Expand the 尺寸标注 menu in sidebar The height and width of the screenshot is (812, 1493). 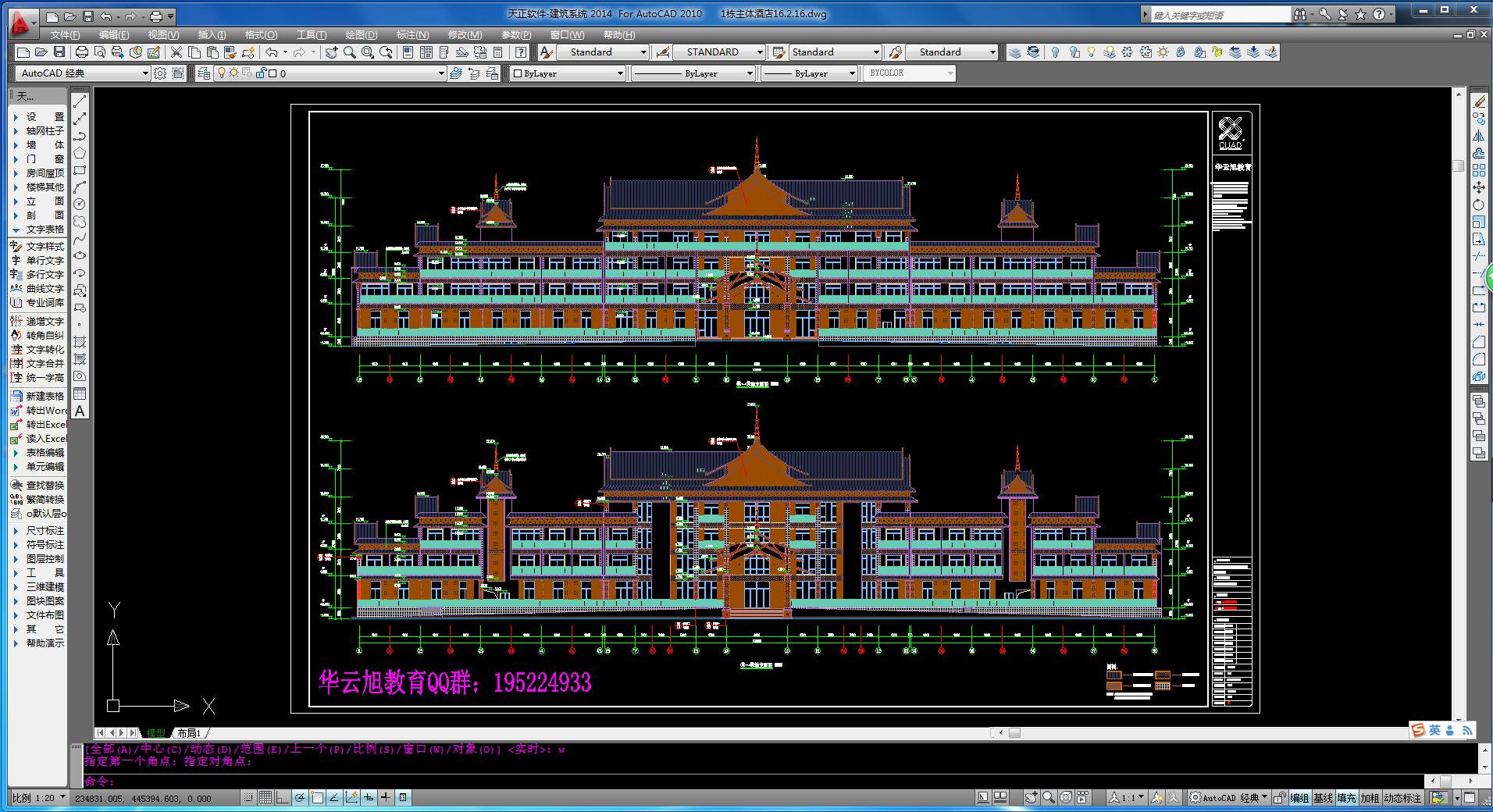click(45, 531)
